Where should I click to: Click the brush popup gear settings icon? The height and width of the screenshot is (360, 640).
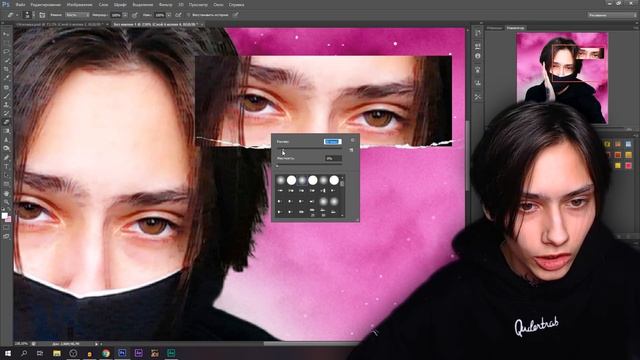pos(353,140)
